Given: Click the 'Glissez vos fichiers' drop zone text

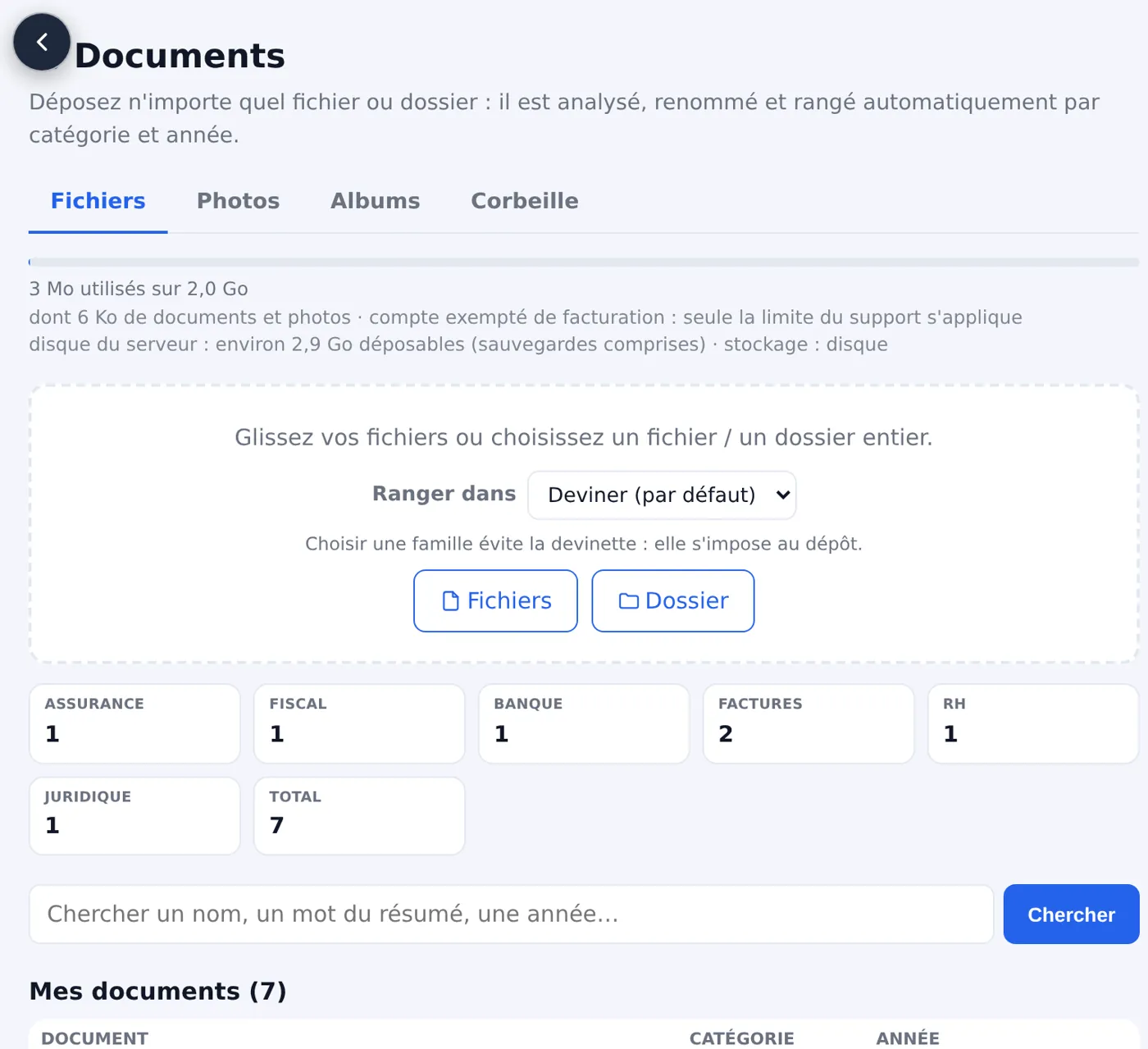Looking at the screenshot, I should click(584, 437).
